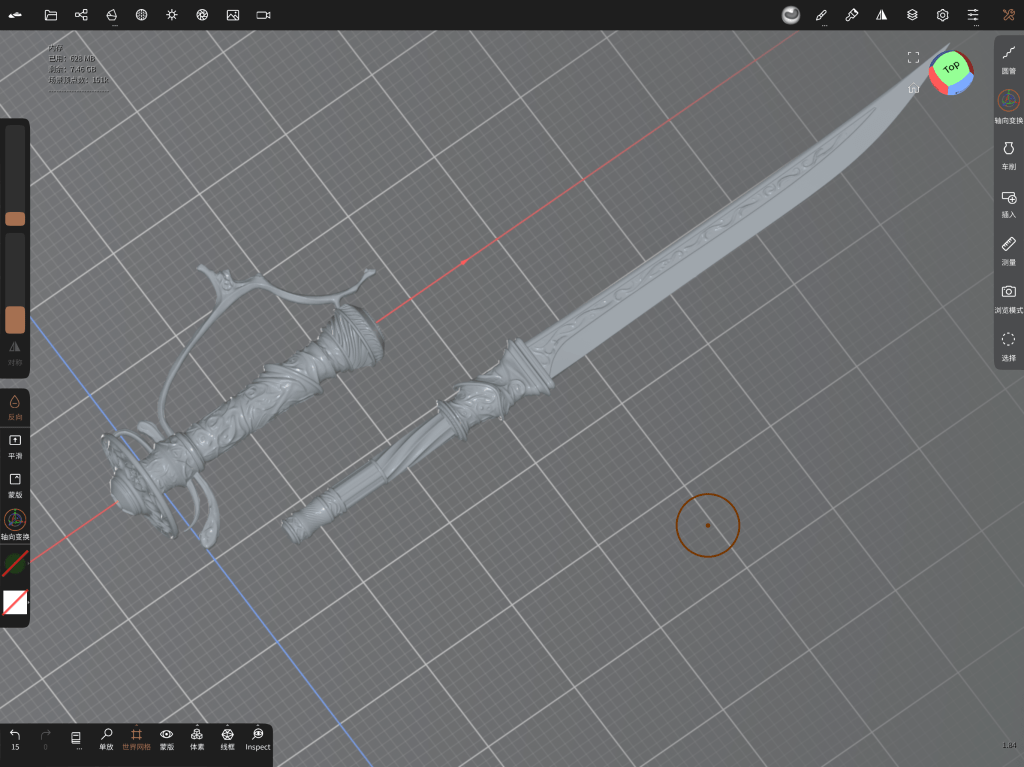Select the Insert (插入) primitive tool
Screen dimensions: 1024x767
(x=1008, y=202)
